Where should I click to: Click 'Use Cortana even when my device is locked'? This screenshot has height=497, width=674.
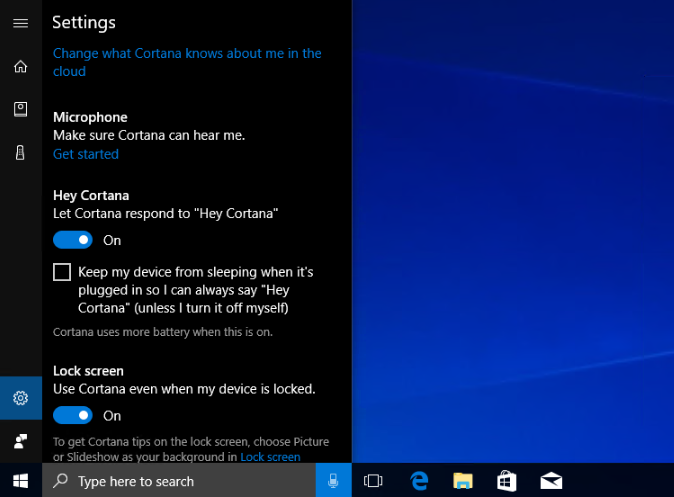[x=184, y=389]
